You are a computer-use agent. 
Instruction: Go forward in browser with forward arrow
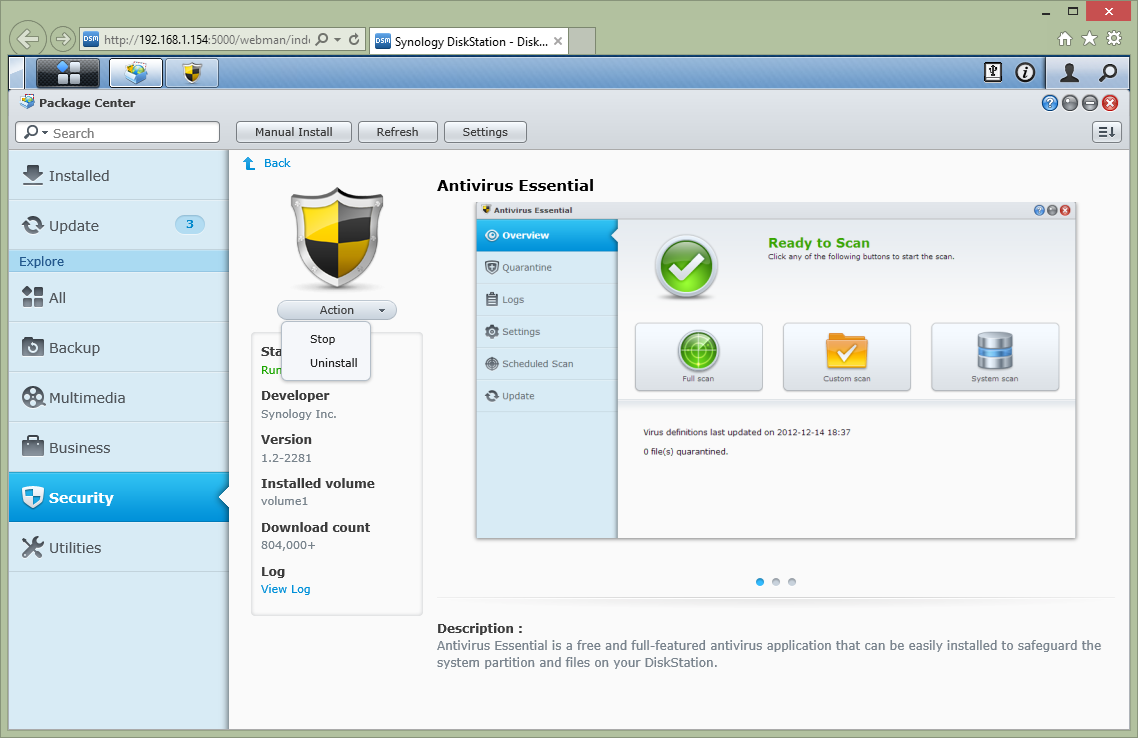pyautogui.click(x=62, y=38)
